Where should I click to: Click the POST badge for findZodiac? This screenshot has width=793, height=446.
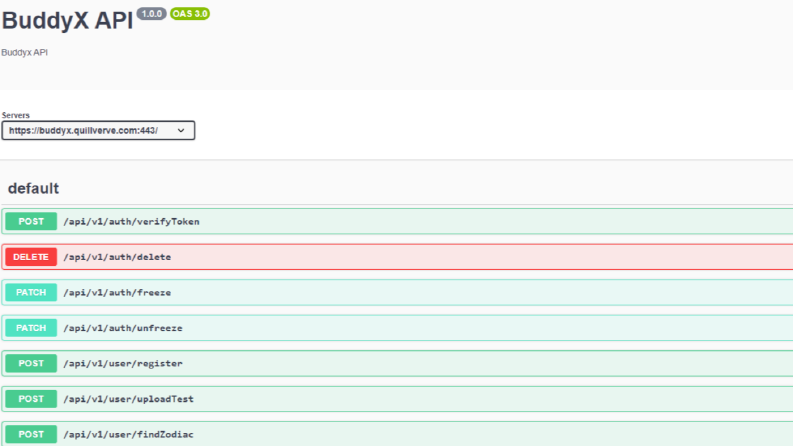tap(31, 434)
